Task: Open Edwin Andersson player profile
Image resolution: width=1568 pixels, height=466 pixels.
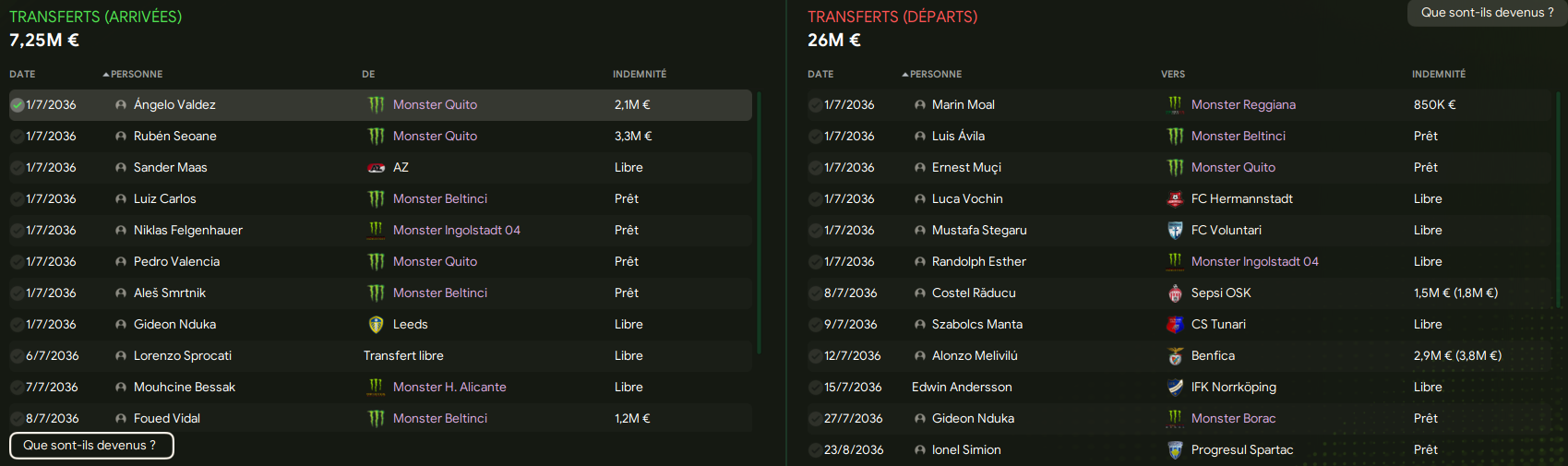Action: coord(962,387)
